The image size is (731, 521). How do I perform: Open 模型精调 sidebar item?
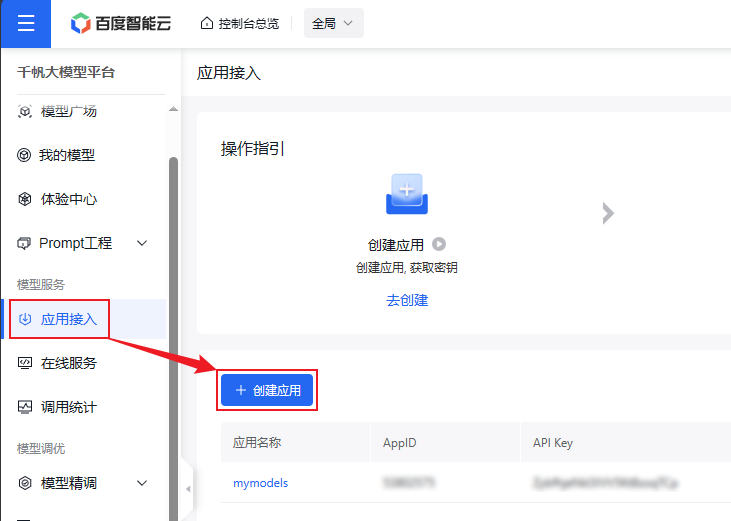point(69,483)
